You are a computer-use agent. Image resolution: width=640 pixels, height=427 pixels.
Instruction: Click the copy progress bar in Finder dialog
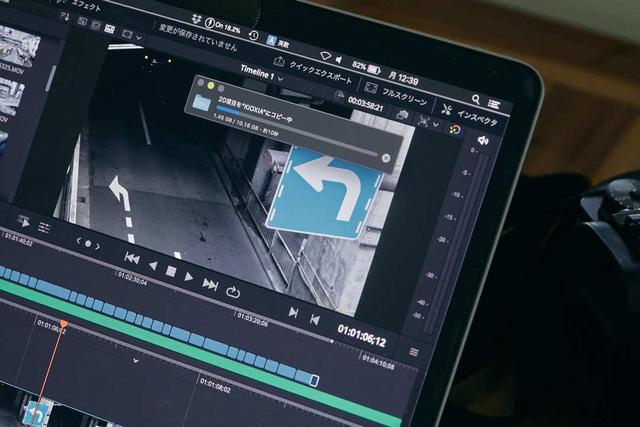pos(298,131)
